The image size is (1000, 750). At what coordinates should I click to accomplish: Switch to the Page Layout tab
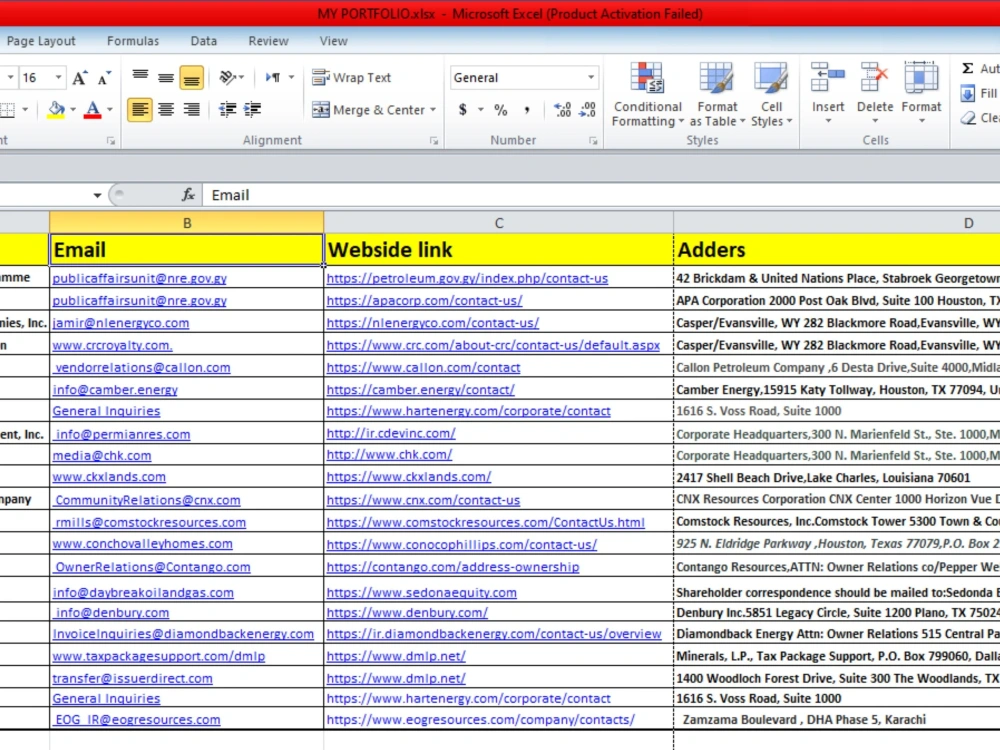click(41, 41)
